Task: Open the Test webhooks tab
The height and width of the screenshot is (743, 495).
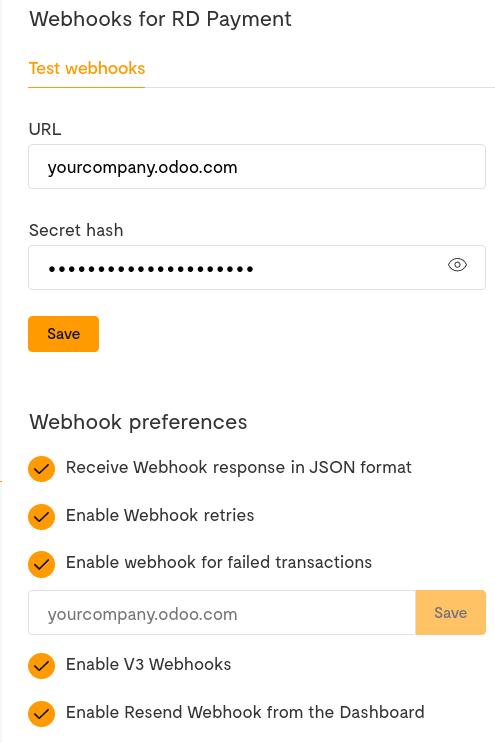Action: pyautogui.click(x=87, y=68)
